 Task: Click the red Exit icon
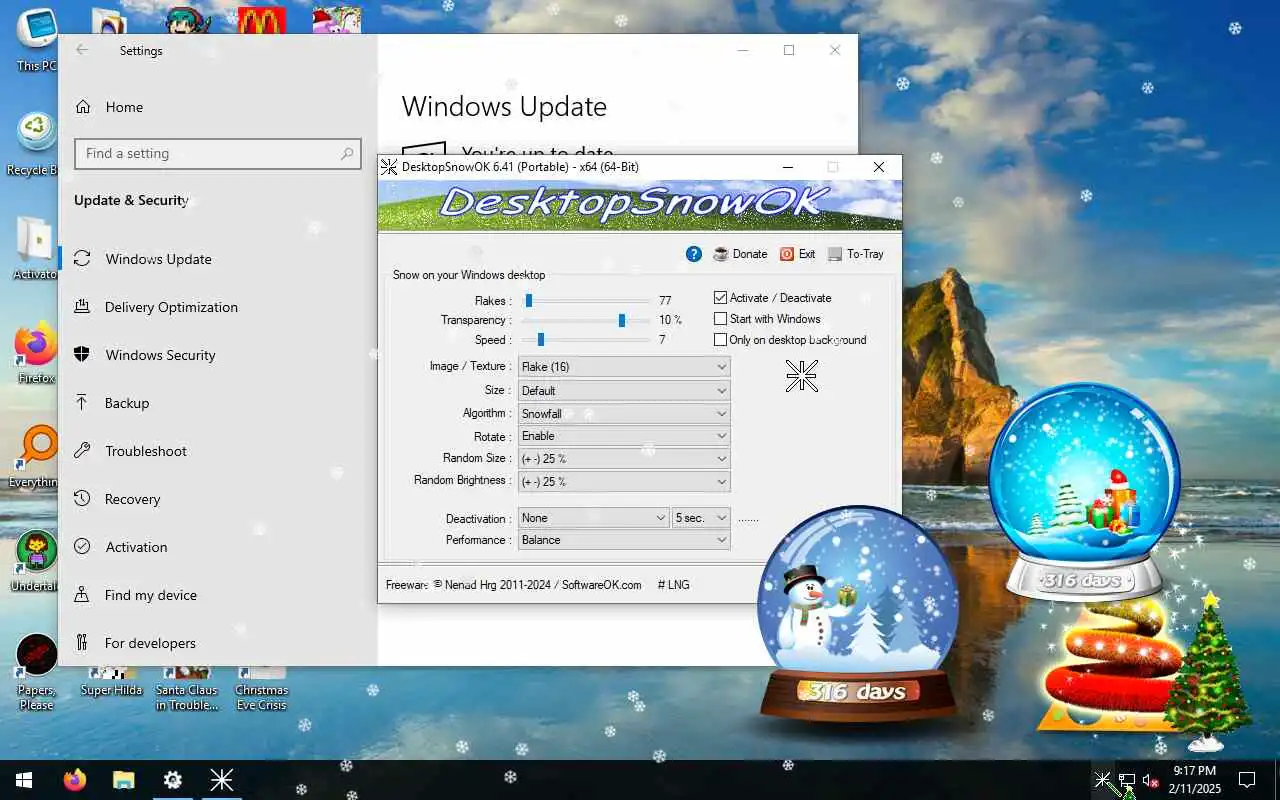coord(787,254)
